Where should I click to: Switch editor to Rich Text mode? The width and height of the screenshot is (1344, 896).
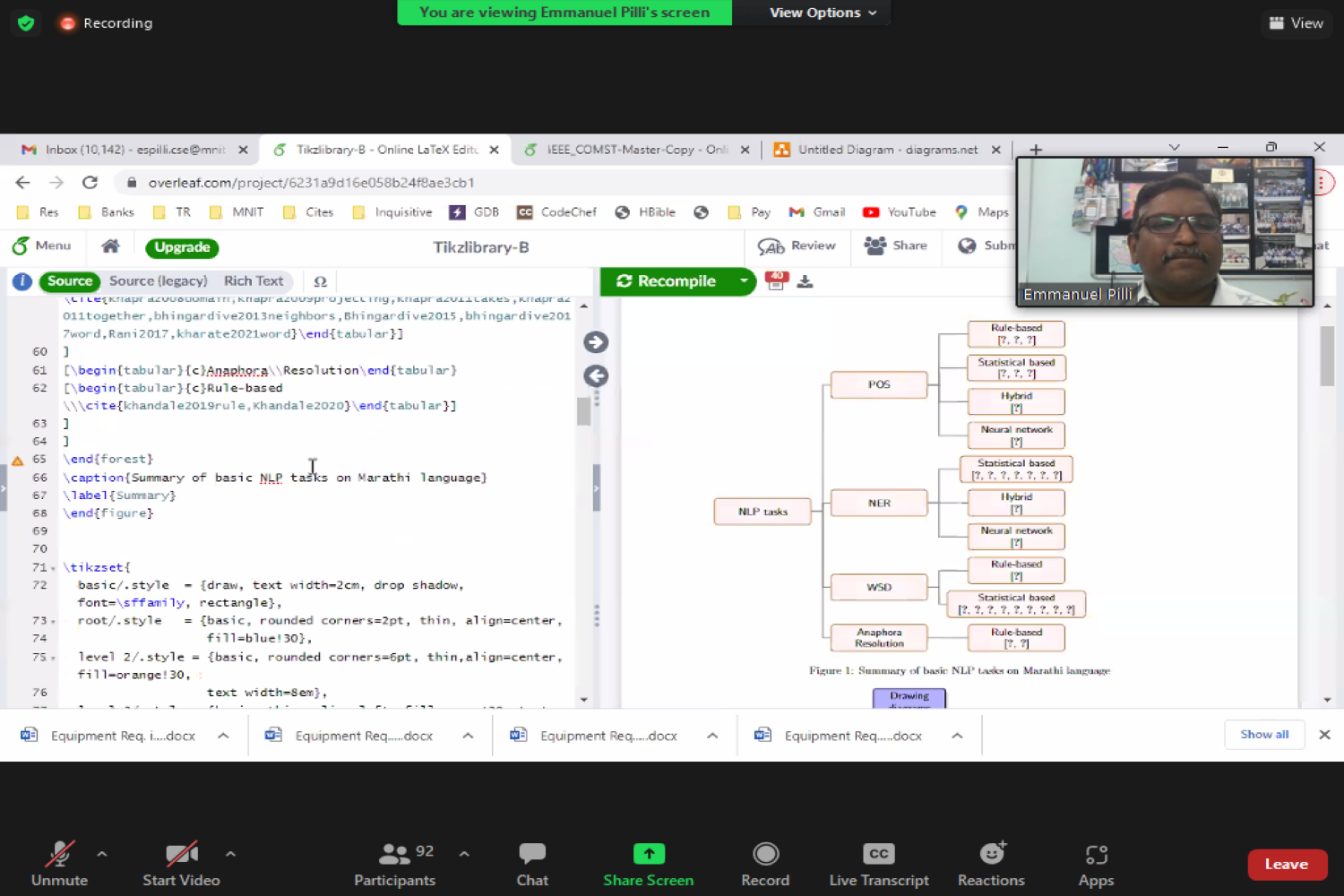coord(253,281)
